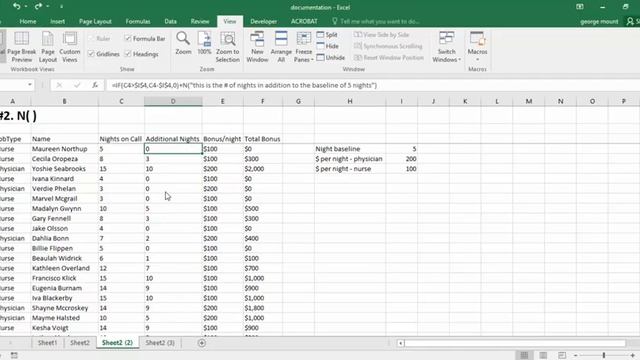Click Arrange All windows
Image resolution: width=640 pixels, height=360 pixels.
click(281, 47)
